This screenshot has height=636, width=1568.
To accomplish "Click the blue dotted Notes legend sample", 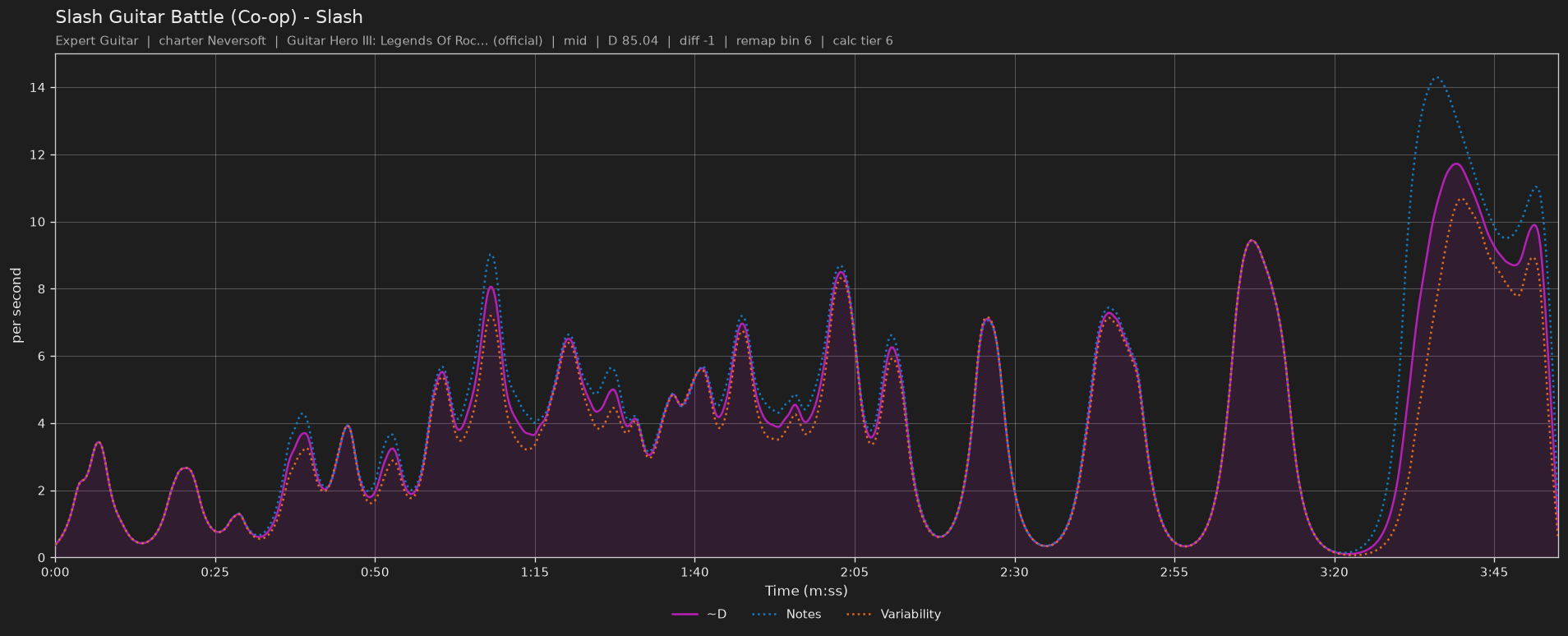I will point(764,615).
